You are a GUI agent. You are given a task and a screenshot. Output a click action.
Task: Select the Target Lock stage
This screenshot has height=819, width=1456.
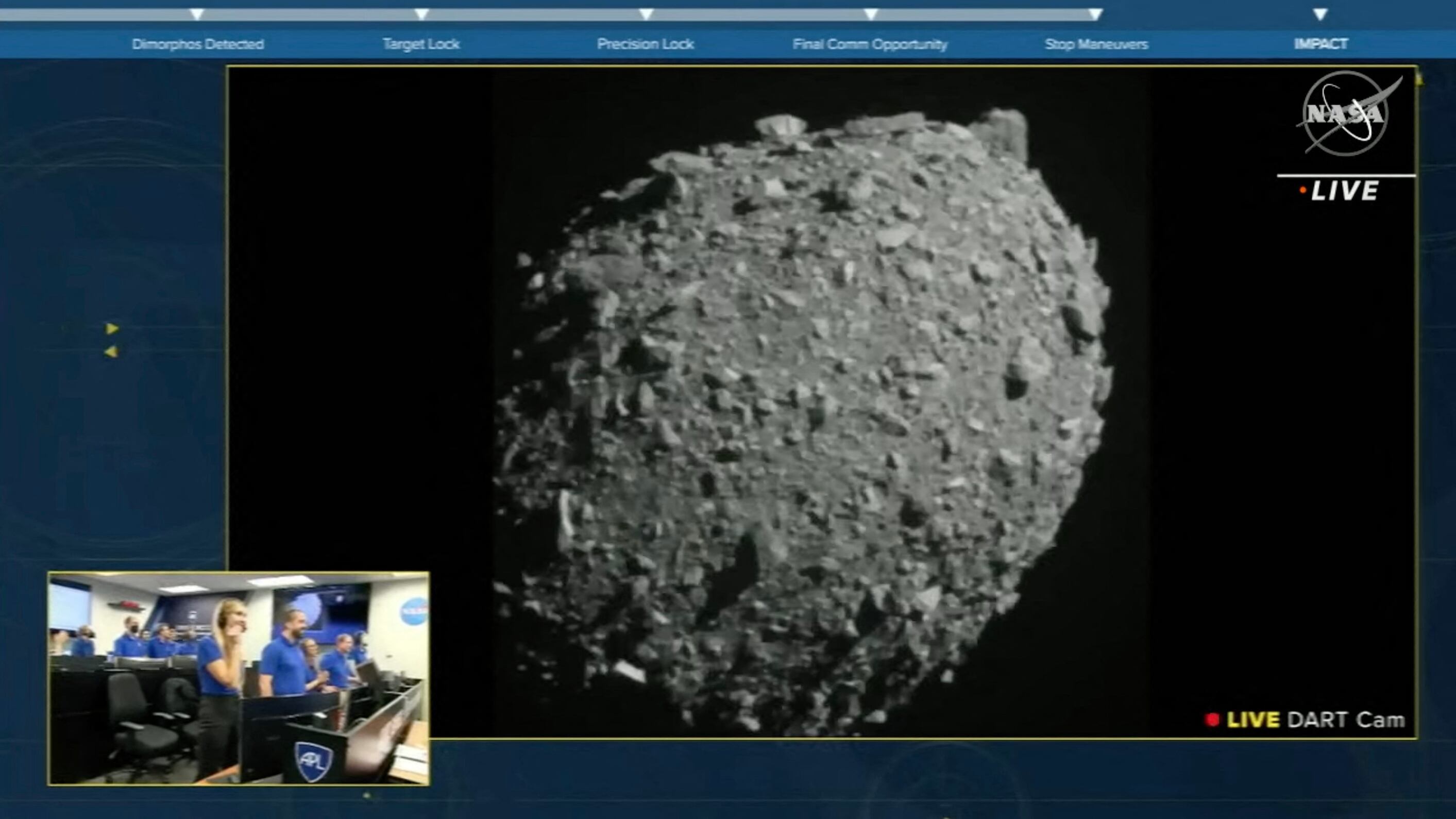pos(420,44)
